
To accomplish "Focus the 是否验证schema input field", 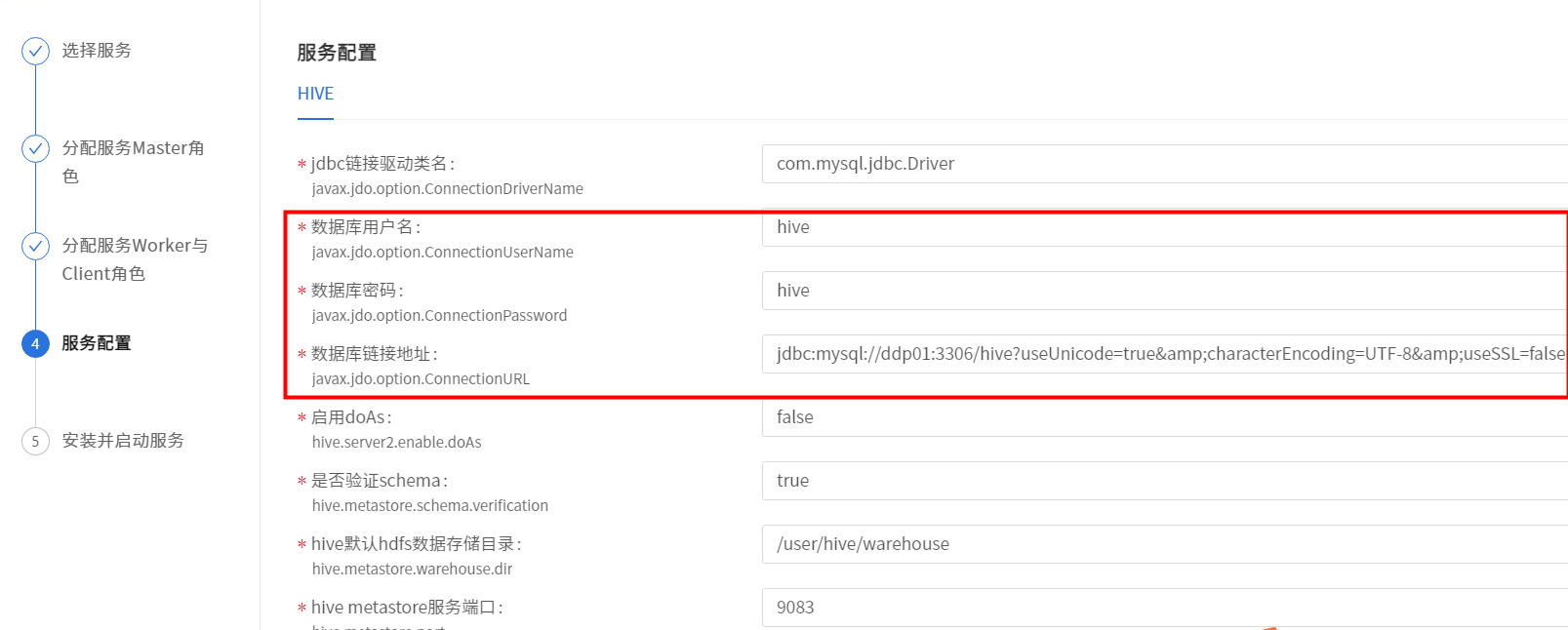I will (1161, 481).
